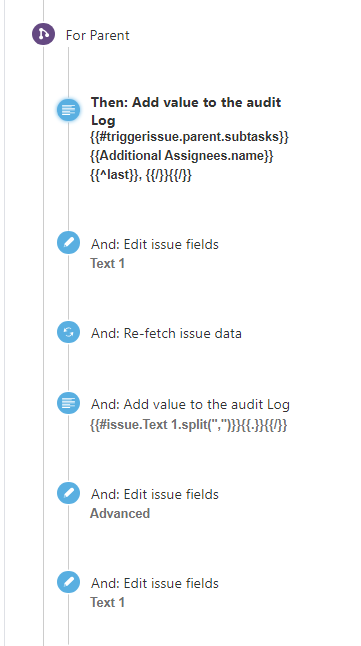Click the {{#issue.Text 1.split(",")}} smart value

(x=188, y=426)
